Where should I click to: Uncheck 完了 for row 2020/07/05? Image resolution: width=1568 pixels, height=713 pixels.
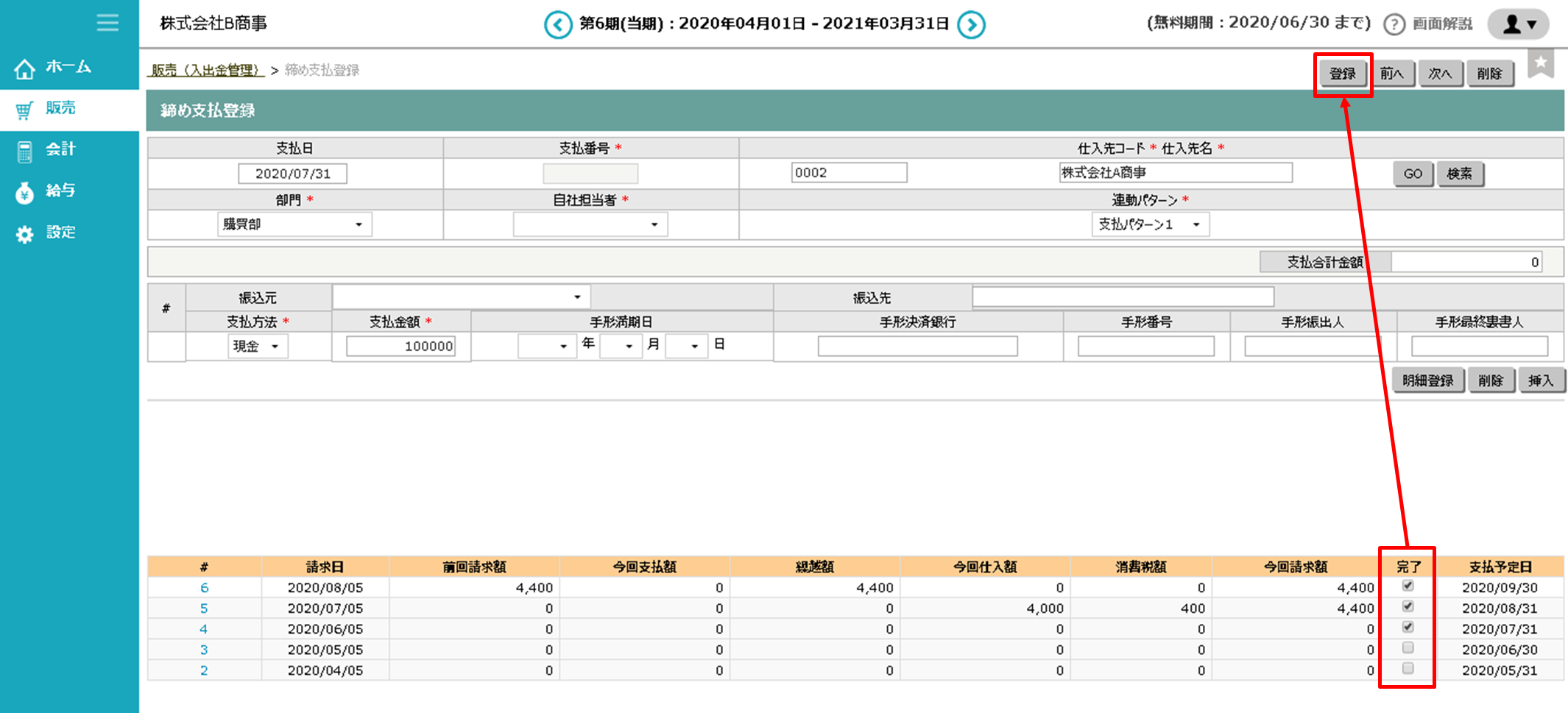pyautogui.click(x=1408, y=606)
